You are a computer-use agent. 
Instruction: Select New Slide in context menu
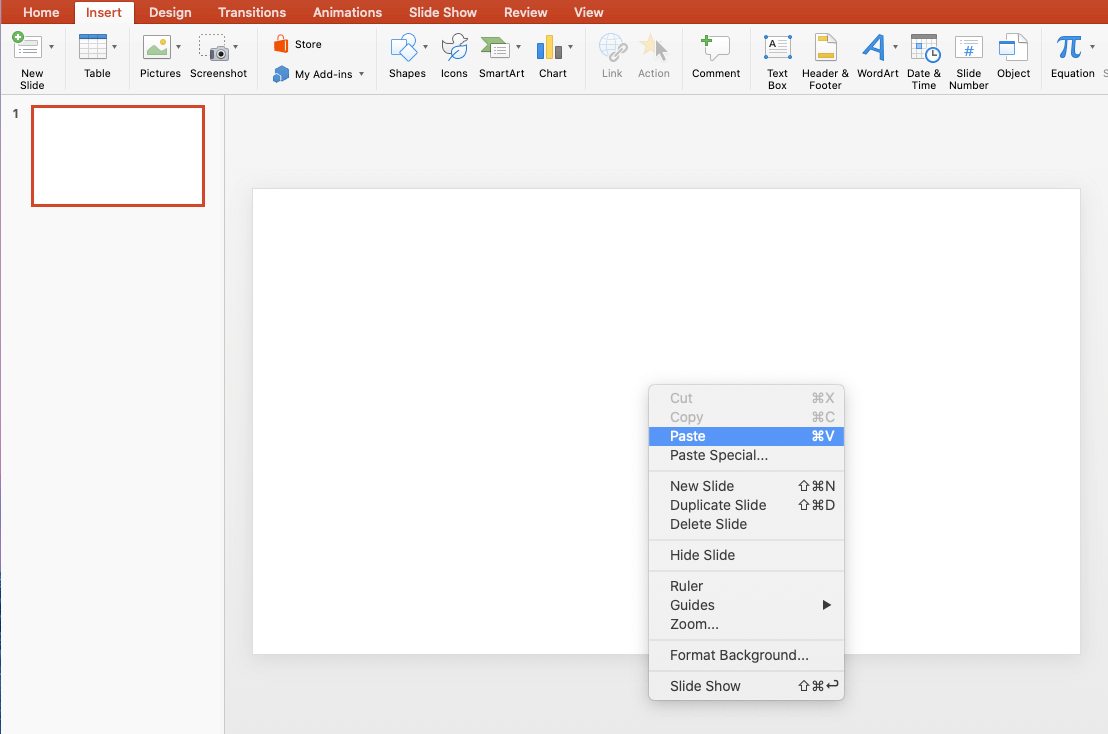[746, 486]
